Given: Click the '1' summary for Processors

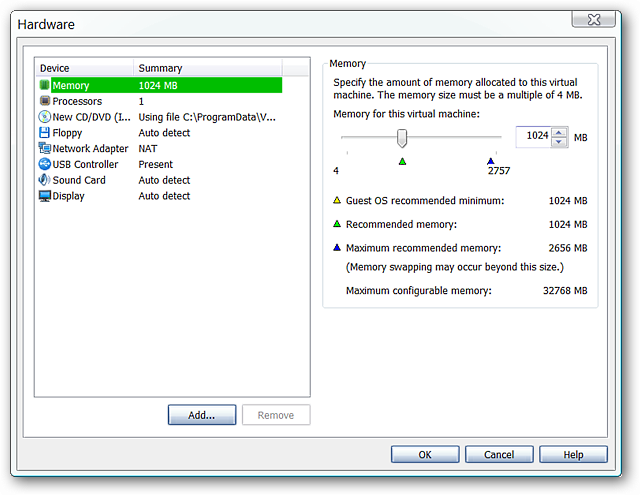Looking at the screenshot, I should (141, 101).
